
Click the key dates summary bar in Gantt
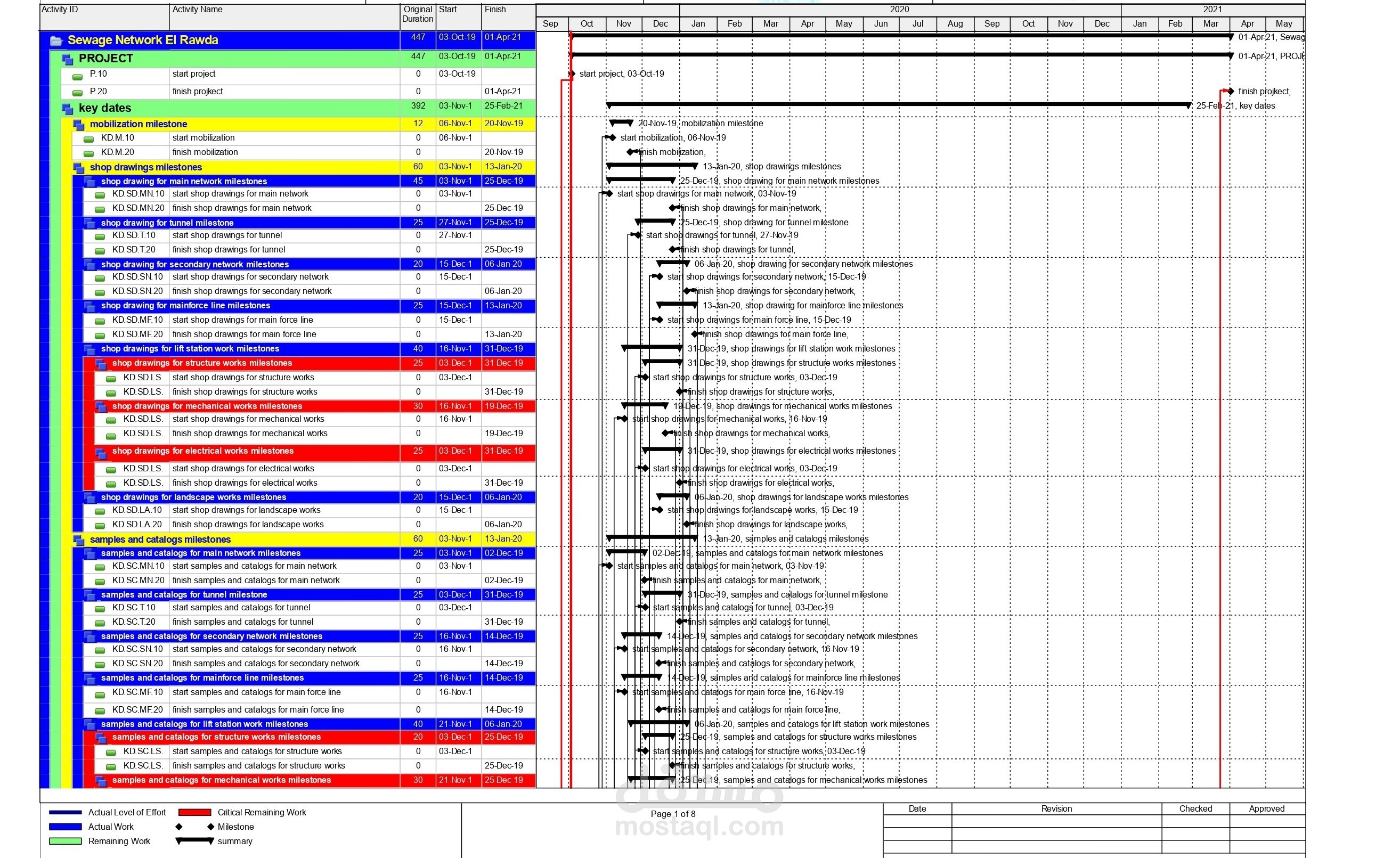pyautogui.click(x=899, y=105)
